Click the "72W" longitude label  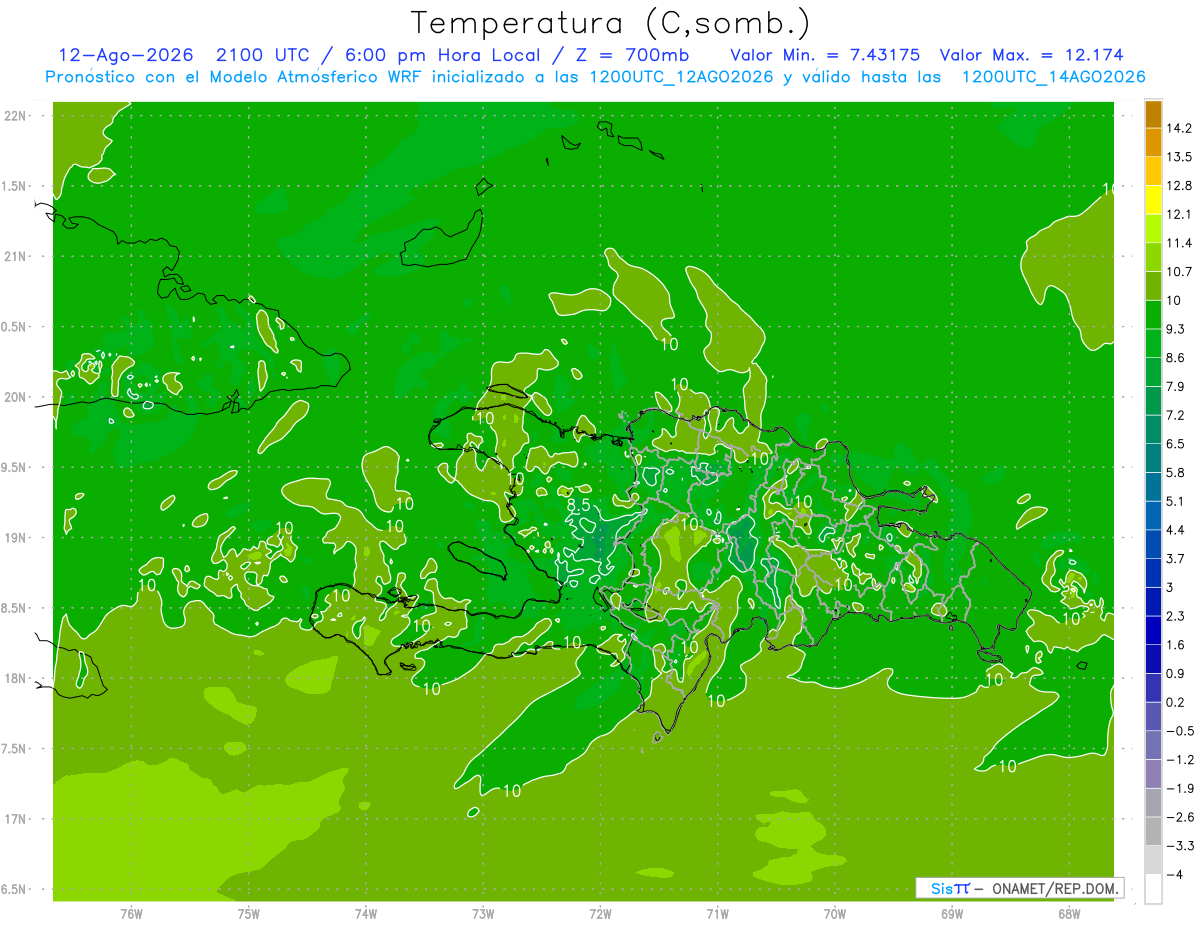click(600, 914)
